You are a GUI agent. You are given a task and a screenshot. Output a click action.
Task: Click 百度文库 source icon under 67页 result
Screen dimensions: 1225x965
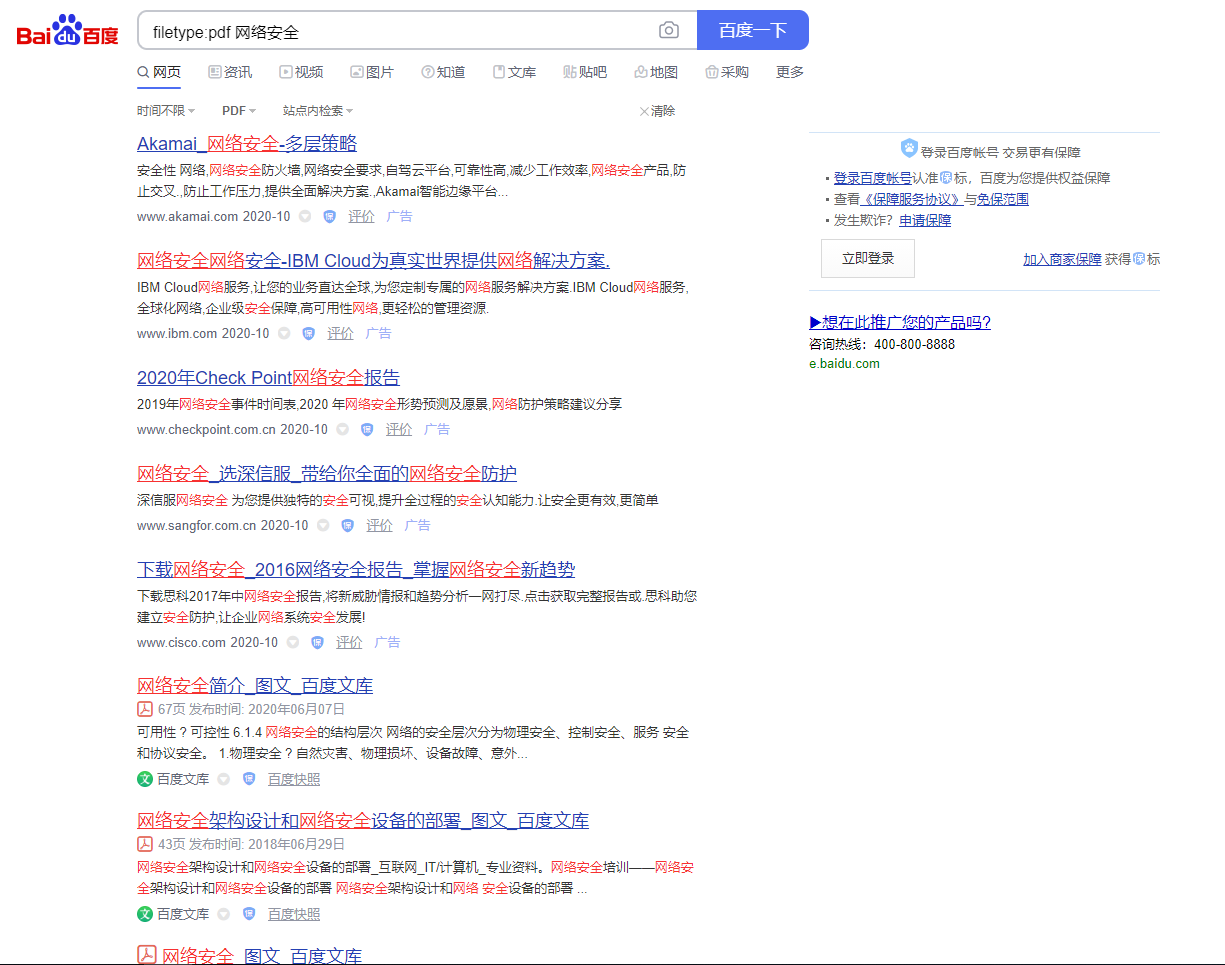[145, 779]
